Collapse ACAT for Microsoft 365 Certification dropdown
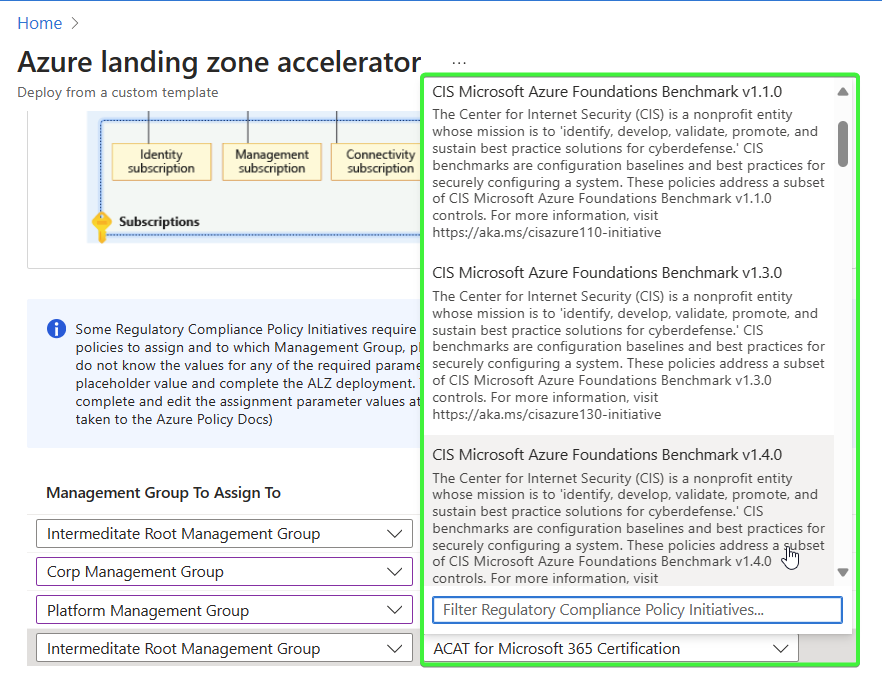This screenshot has height=699, width=882. [x=611, y=648]
